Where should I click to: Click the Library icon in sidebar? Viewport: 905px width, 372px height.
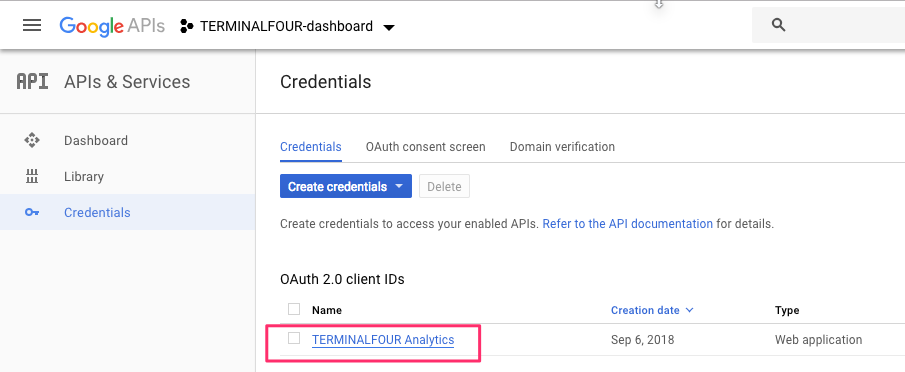click(x=32, y=176)
